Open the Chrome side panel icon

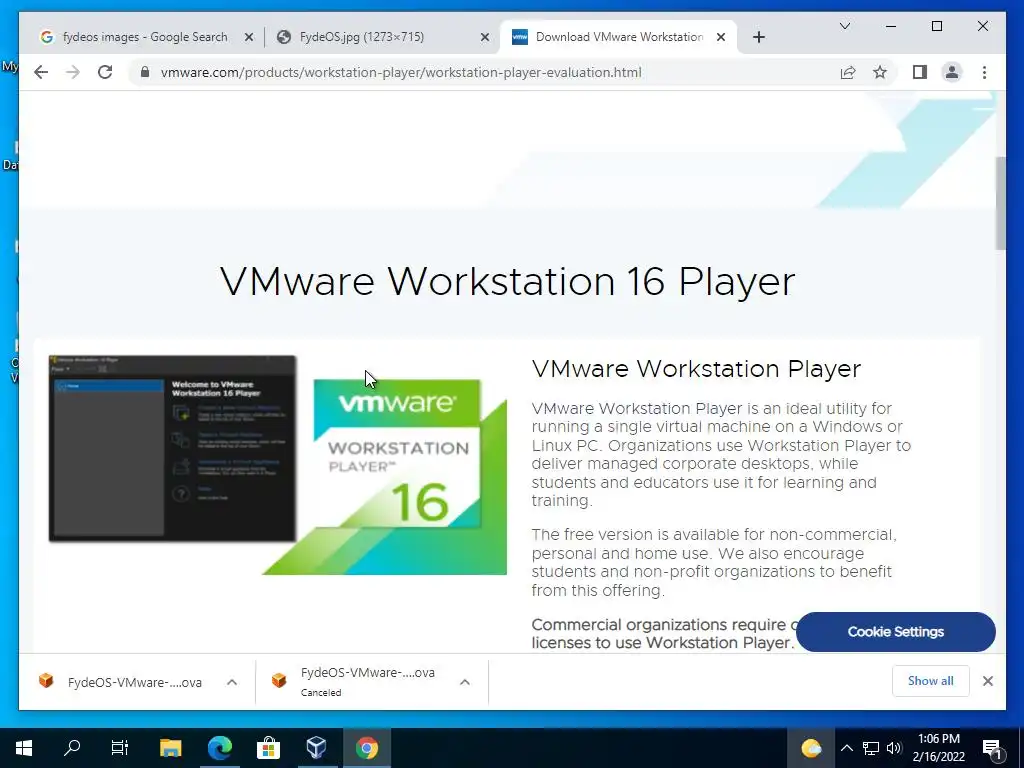point(920,72)
